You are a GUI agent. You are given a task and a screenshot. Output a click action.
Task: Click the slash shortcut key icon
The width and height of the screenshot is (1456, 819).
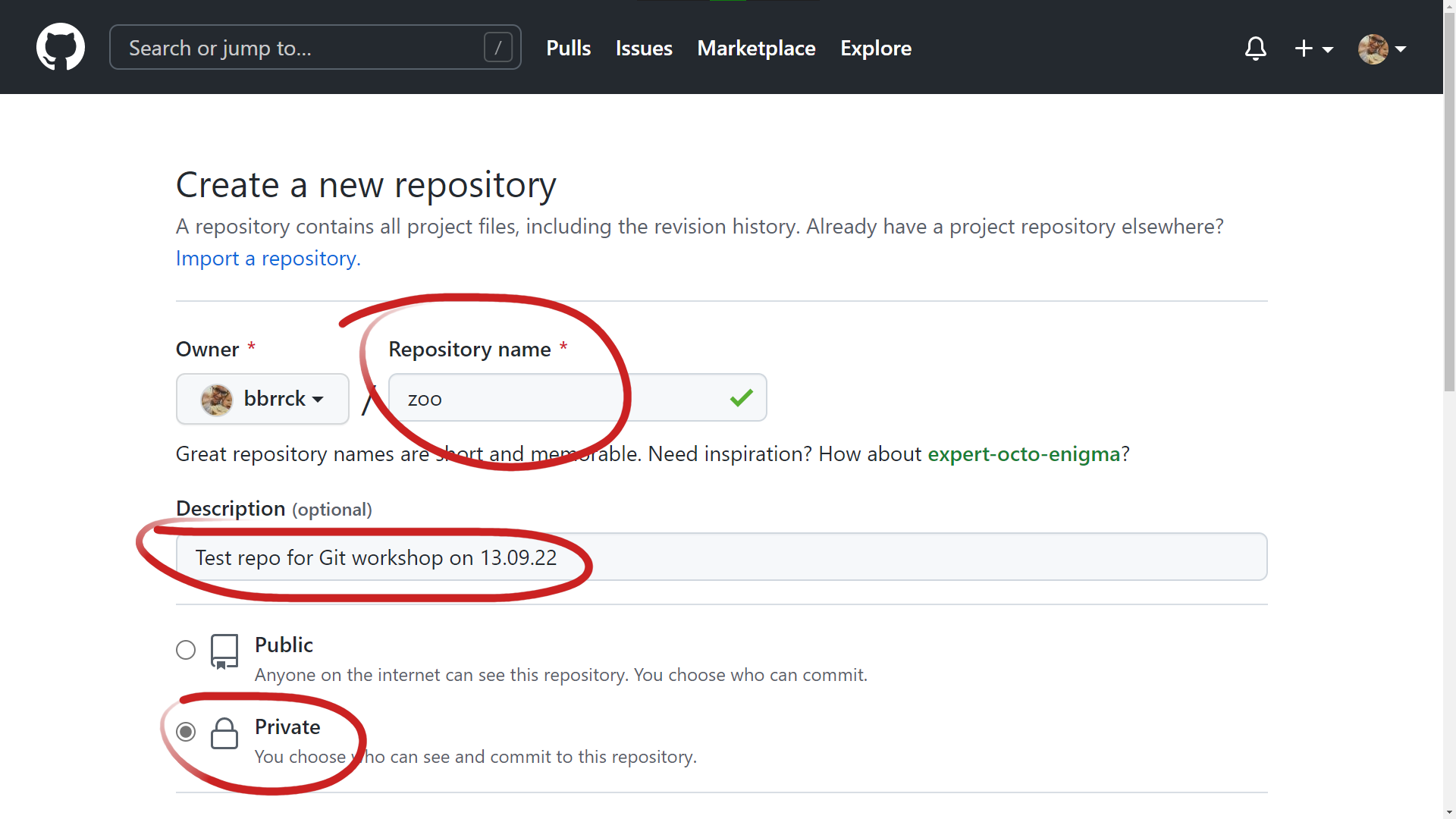pos(497,48)
